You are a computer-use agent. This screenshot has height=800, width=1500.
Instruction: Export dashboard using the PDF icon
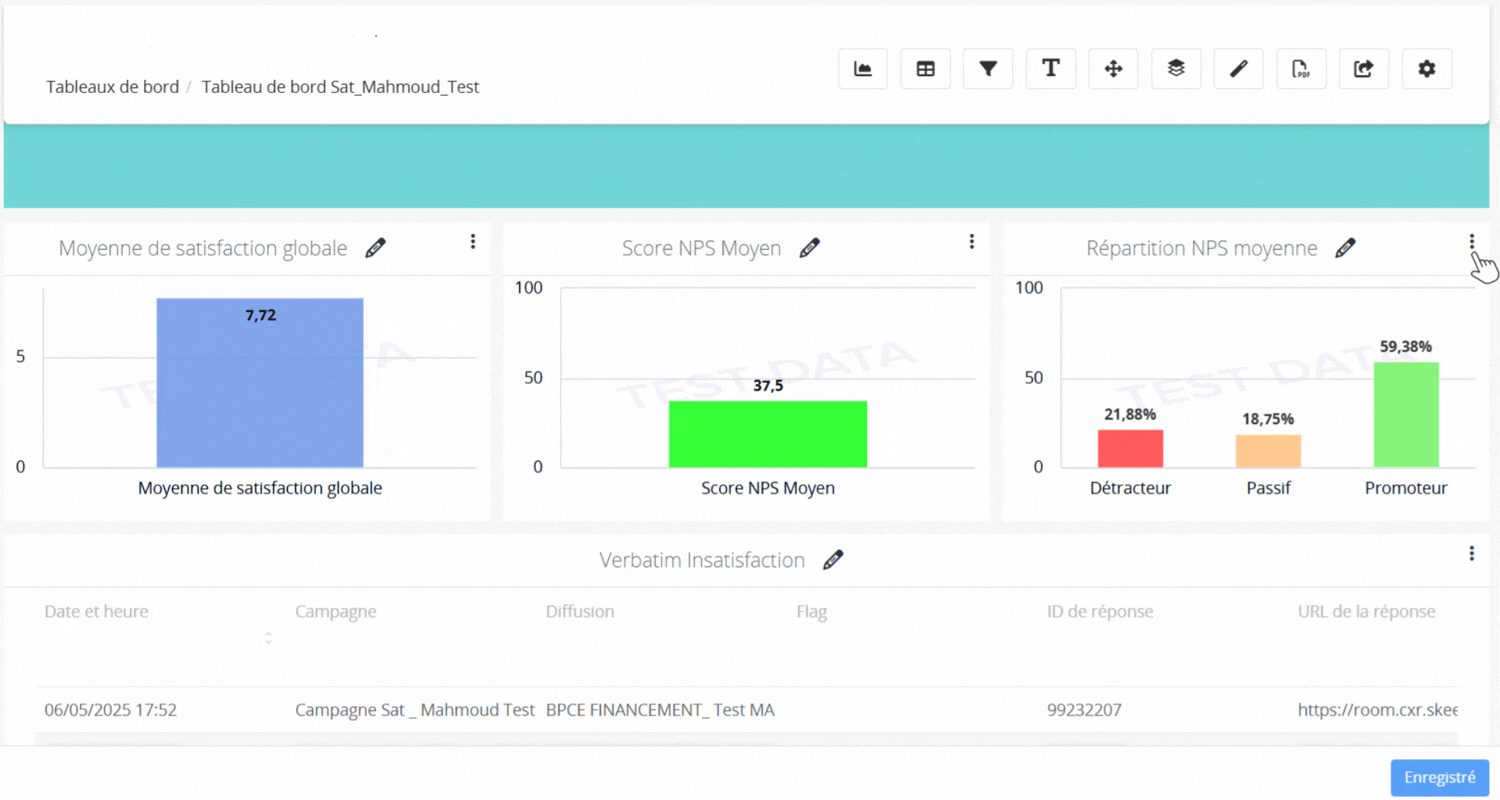(x=1301, y=69)
